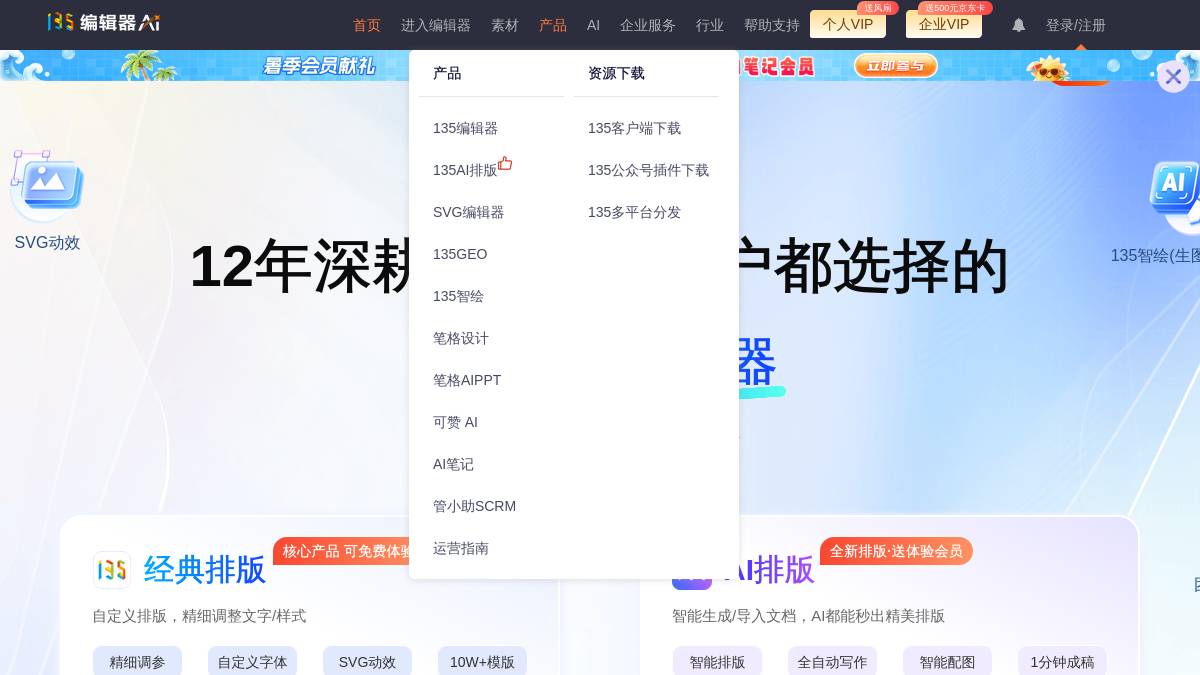Image resolution: width=1200 pixels, height=675 pixels.
Task: Open AI nav menu
Action: (593, 25)
